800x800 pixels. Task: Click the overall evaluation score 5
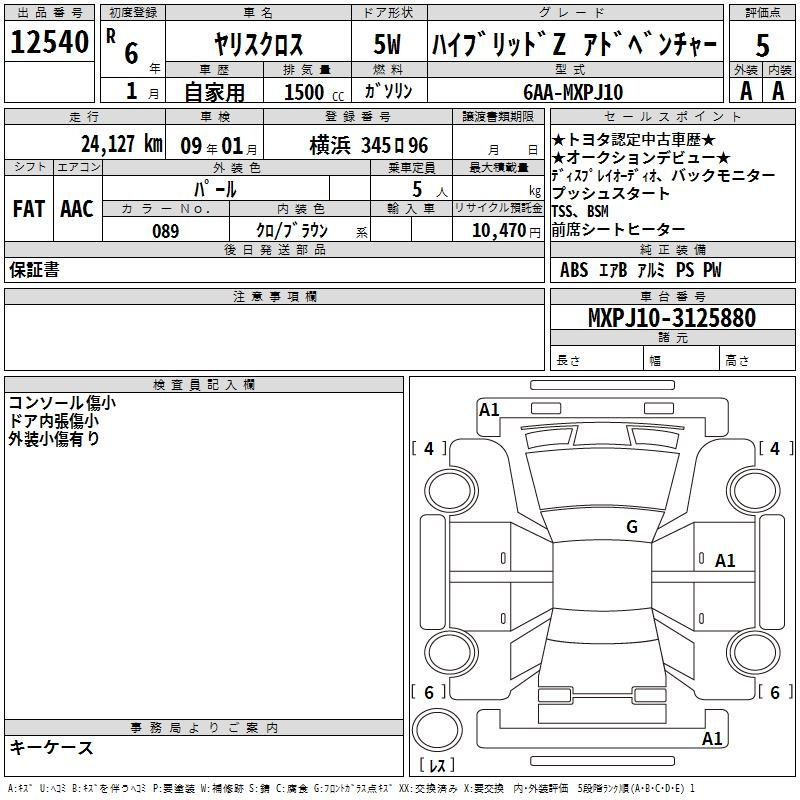point(762,45)
